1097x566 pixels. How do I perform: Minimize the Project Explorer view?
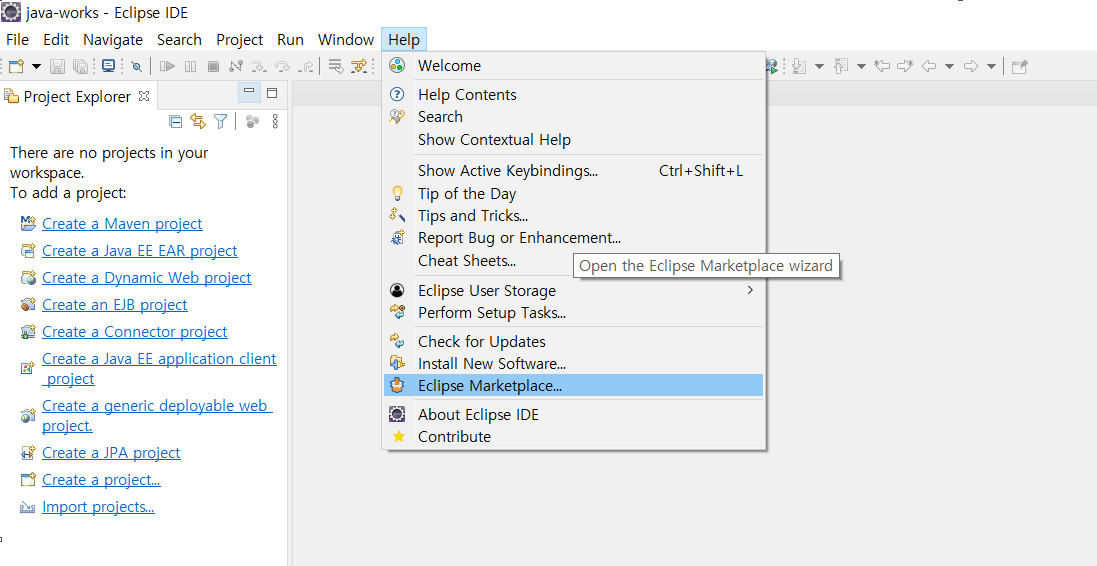pos(249,92)
